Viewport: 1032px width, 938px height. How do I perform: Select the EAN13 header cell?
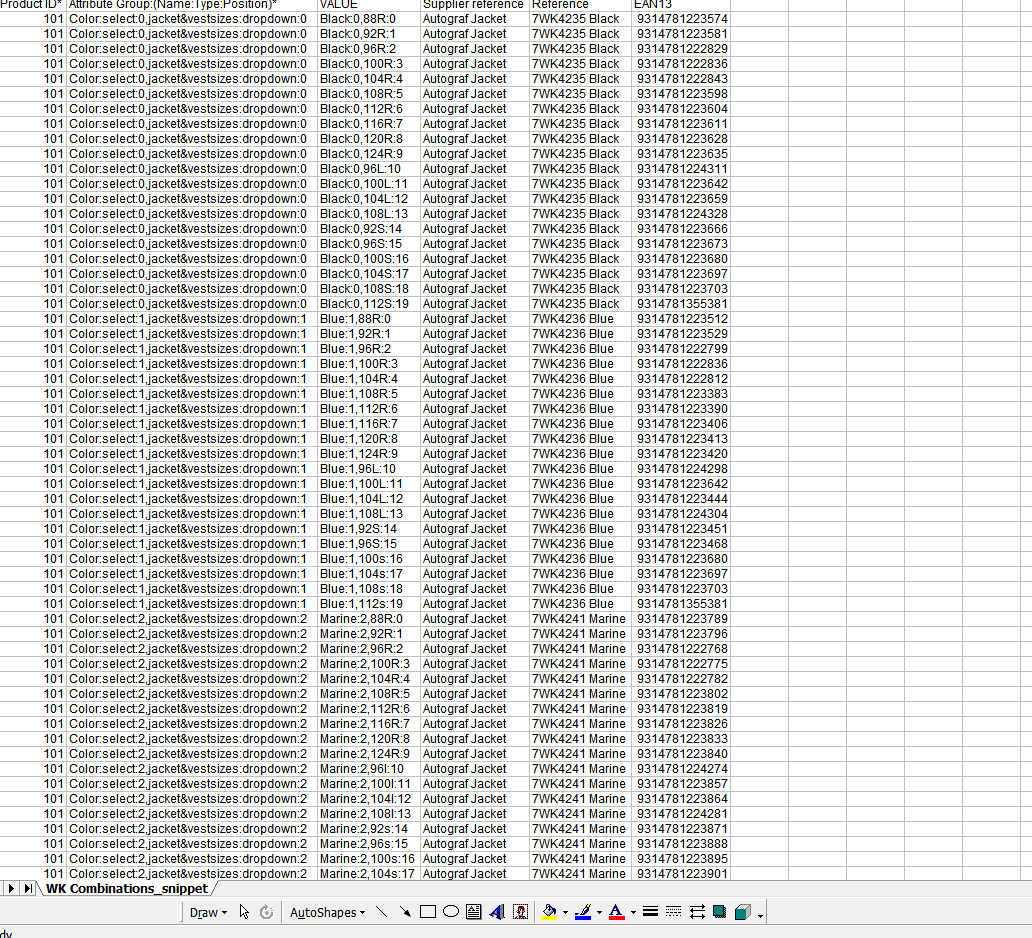click(x=680, y=5)
